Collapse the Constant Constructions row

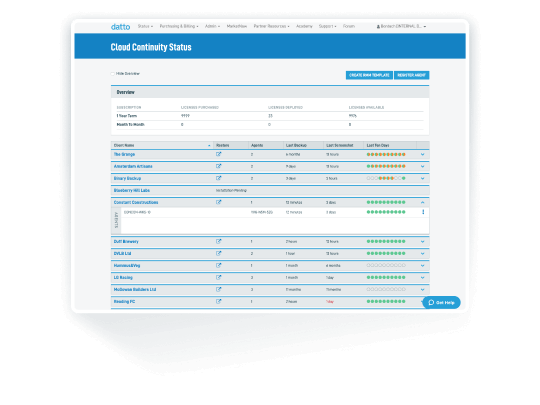point(423,202)
